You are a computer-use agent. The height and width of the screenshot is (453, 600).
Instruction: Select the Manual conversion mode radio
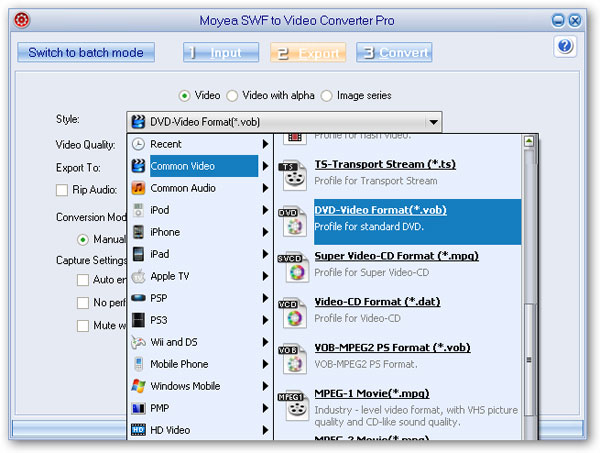(83, 240)
